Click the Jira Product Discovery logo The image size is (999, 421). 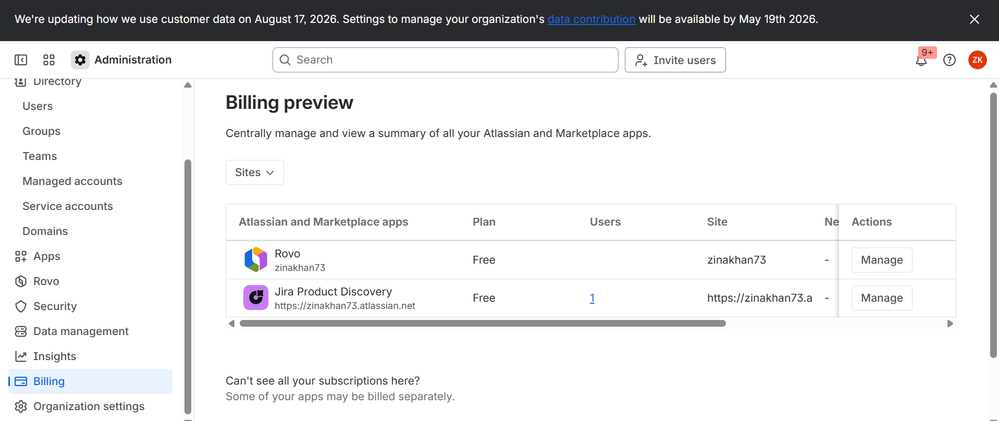click(x=255, y=297)
